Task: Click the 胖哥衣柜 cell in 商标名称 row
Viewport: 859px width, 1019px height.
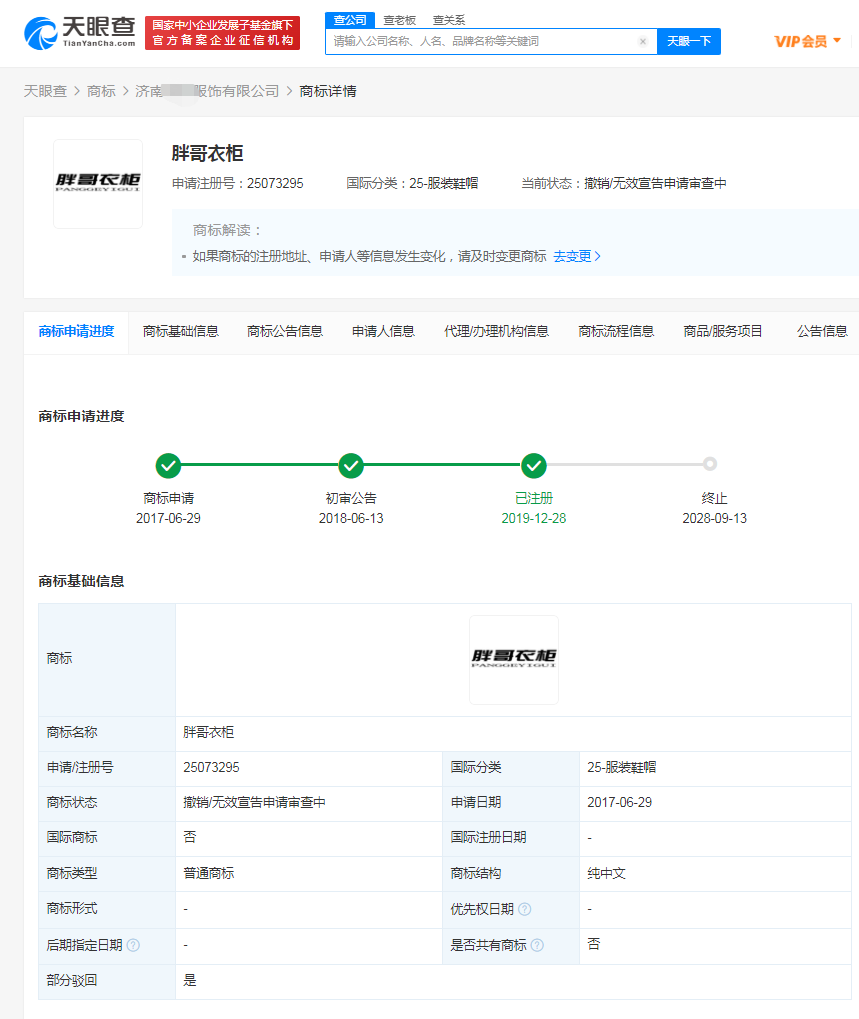Action: pyautogui.click(x=513, y=732)
